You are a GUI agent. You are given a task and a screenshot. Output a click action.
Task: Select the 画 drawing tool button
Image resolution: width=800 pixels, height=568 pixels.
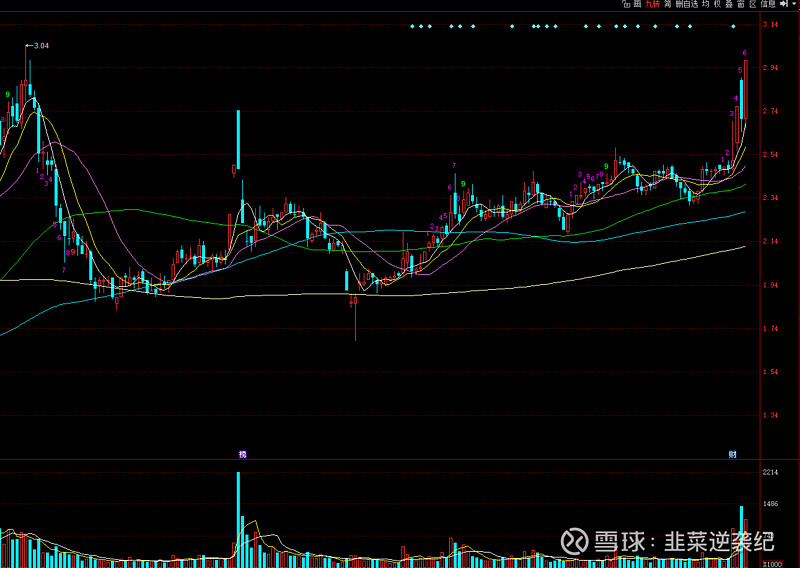[x=637, y=4]
